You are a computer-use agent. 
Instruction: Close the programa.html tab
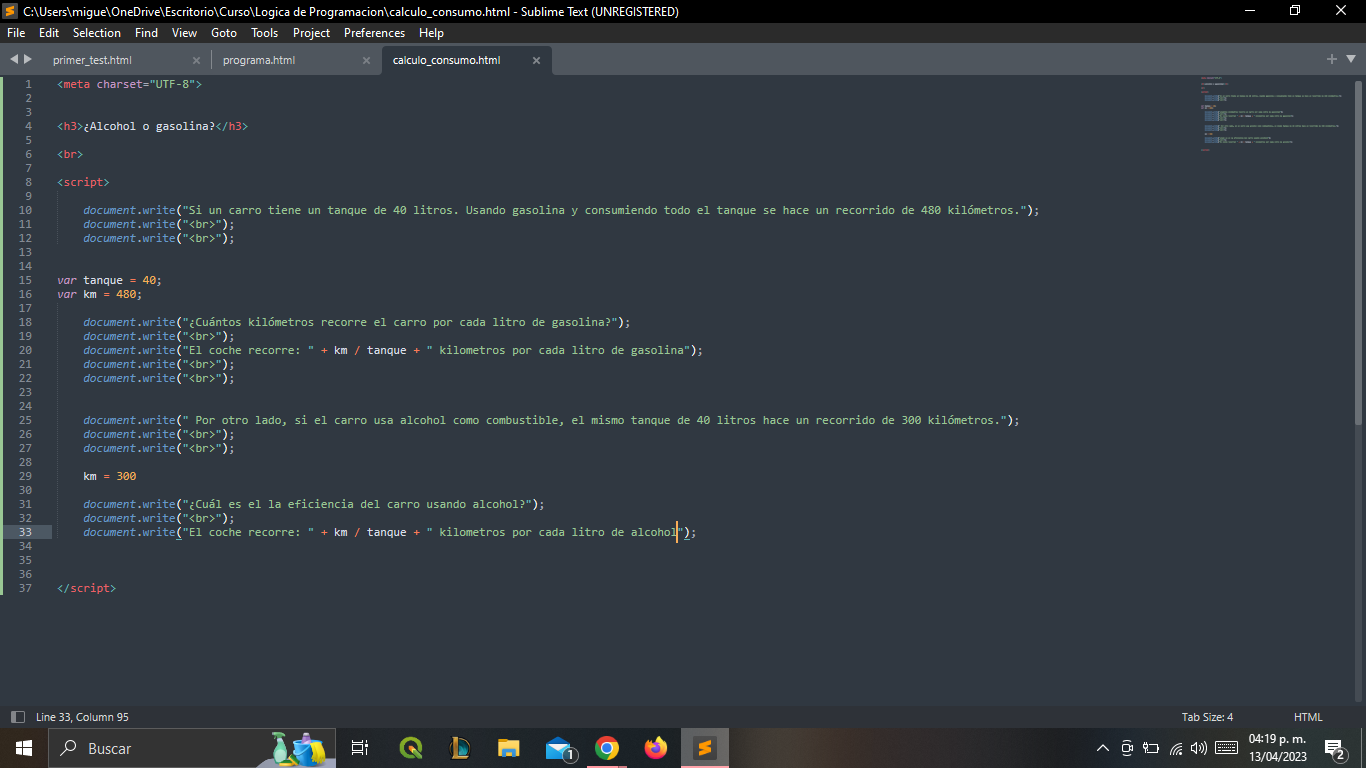point(366,60)
